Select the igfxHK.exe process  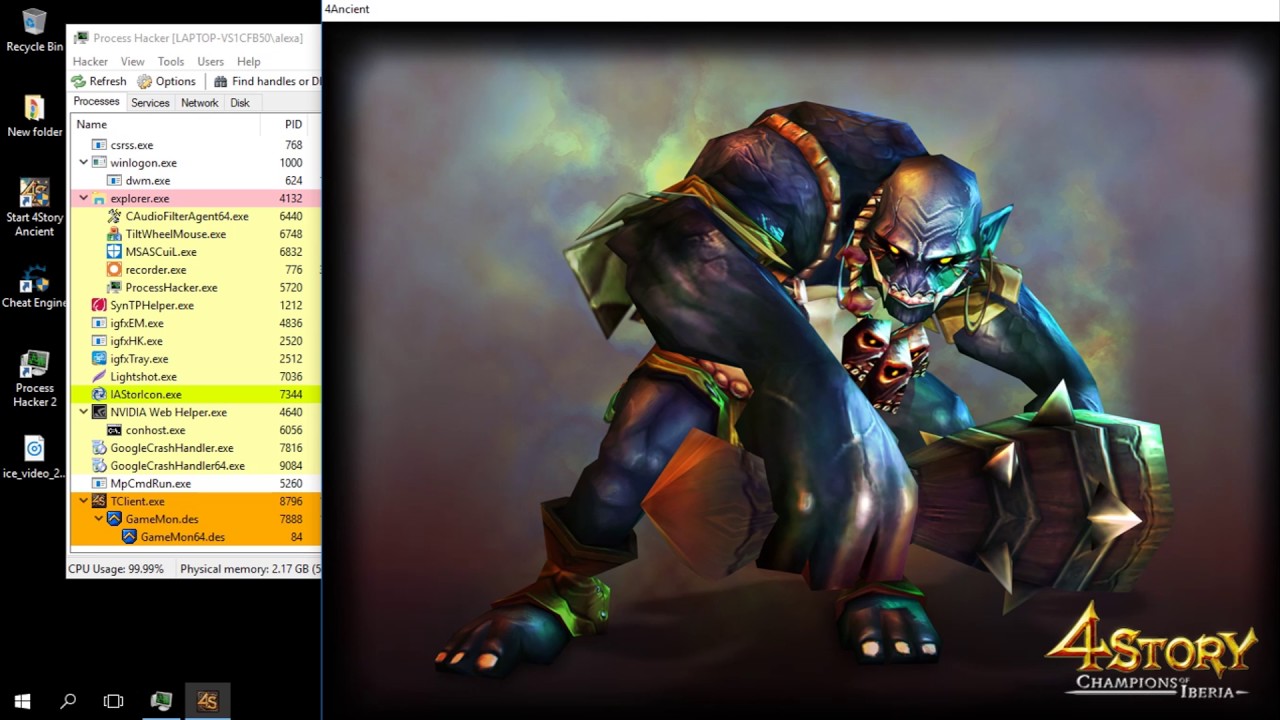click(x=196, y=341)
